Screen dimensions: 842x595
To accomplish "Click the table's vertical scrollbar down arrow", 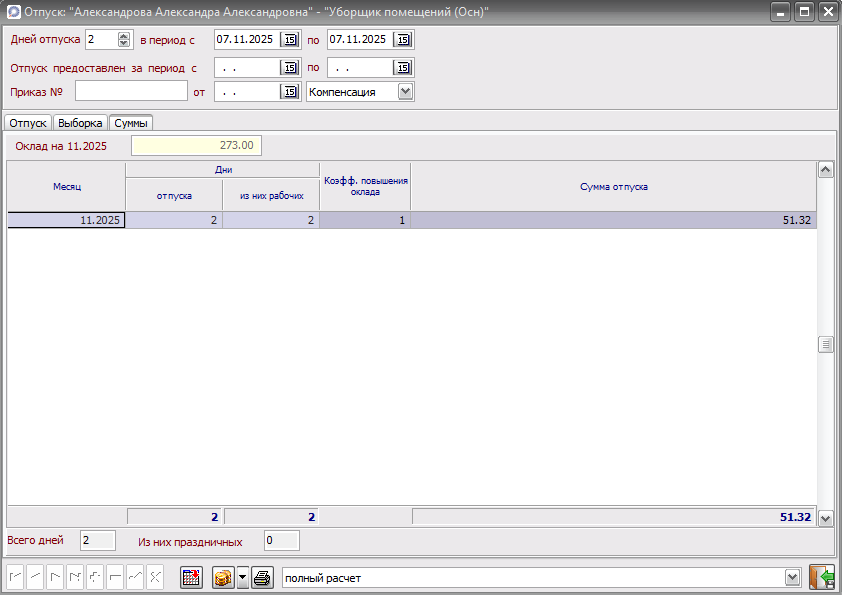I will point(826,518).
